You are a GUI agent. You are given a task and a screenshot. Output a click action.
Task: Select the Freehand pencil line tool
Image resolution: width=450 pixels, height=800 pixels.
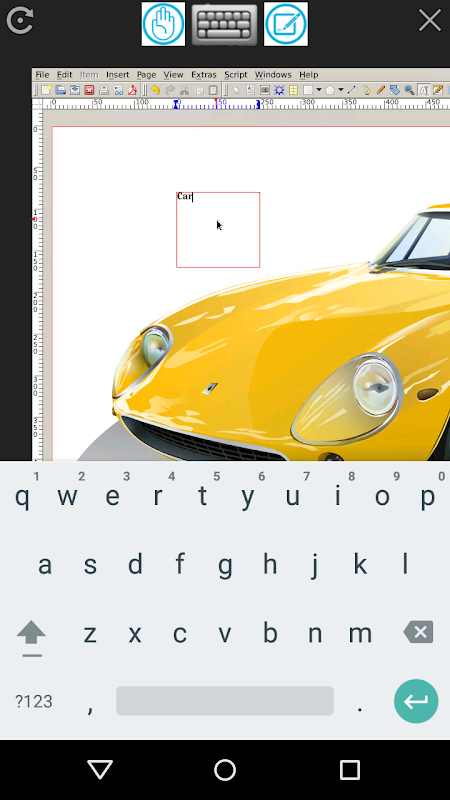[380, 90]
